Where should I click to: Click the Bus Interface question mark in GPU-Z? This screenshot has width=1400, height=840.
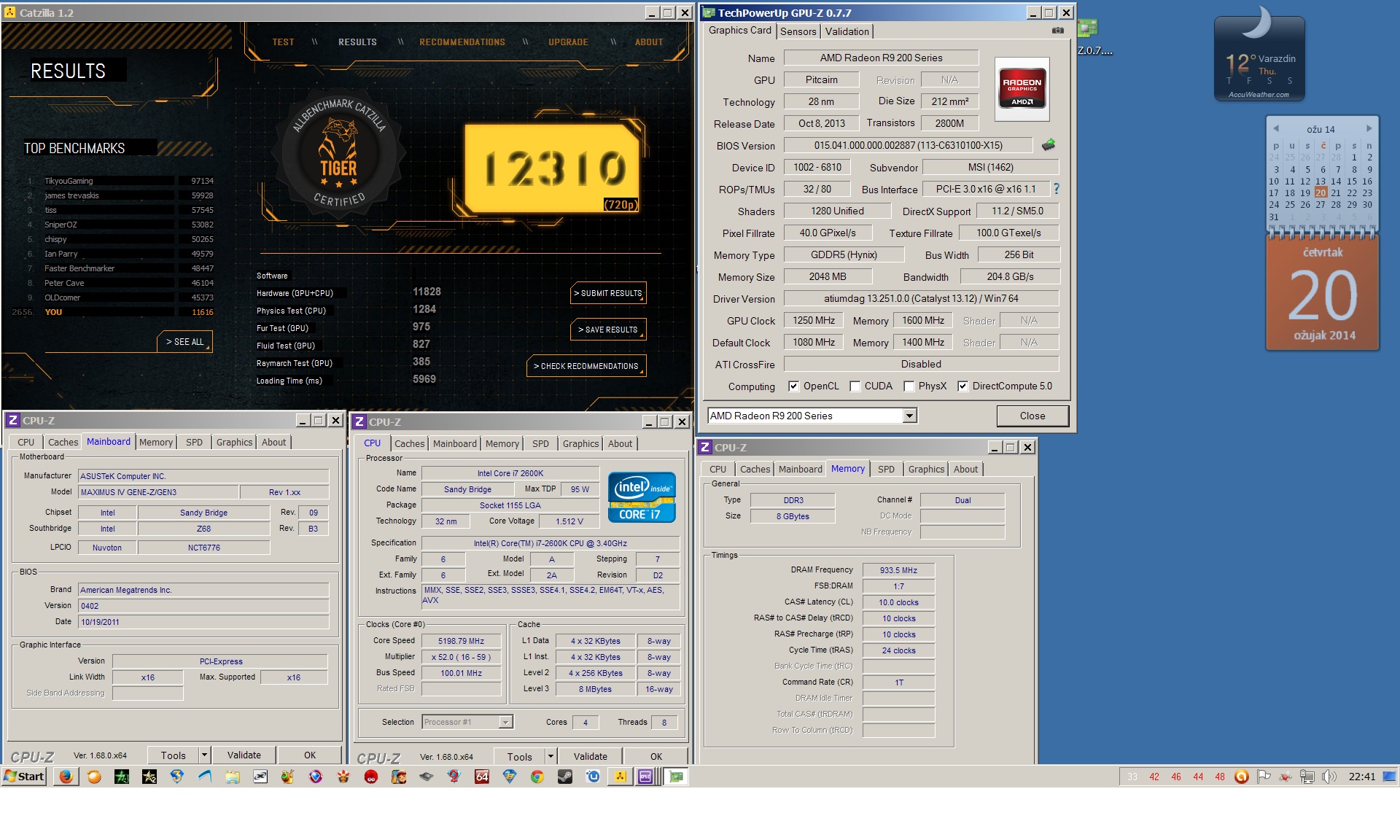(1056, 189)
